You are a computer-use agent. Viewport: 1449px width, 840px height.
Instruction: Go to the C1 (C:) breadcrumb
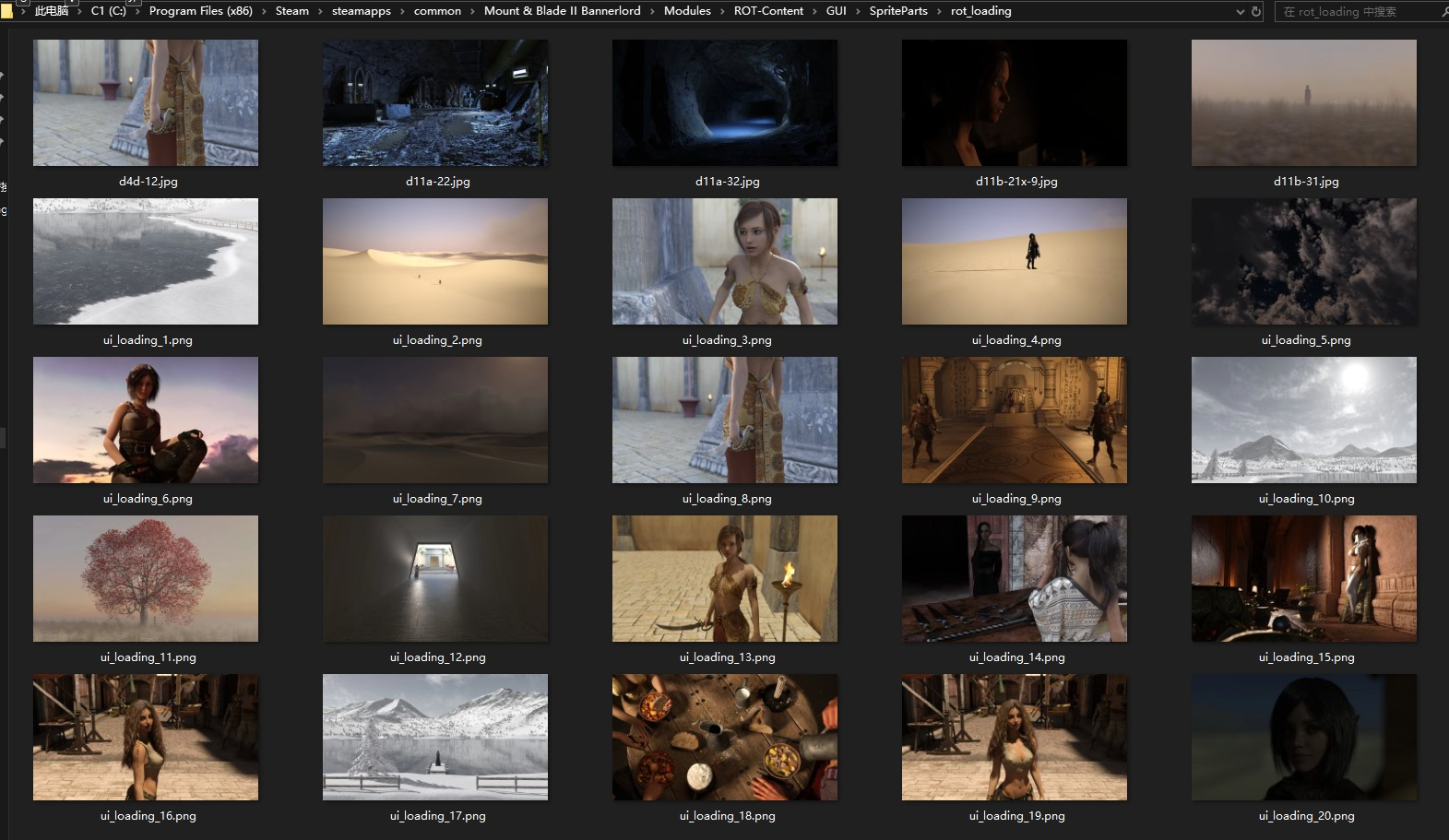point(109,11)
